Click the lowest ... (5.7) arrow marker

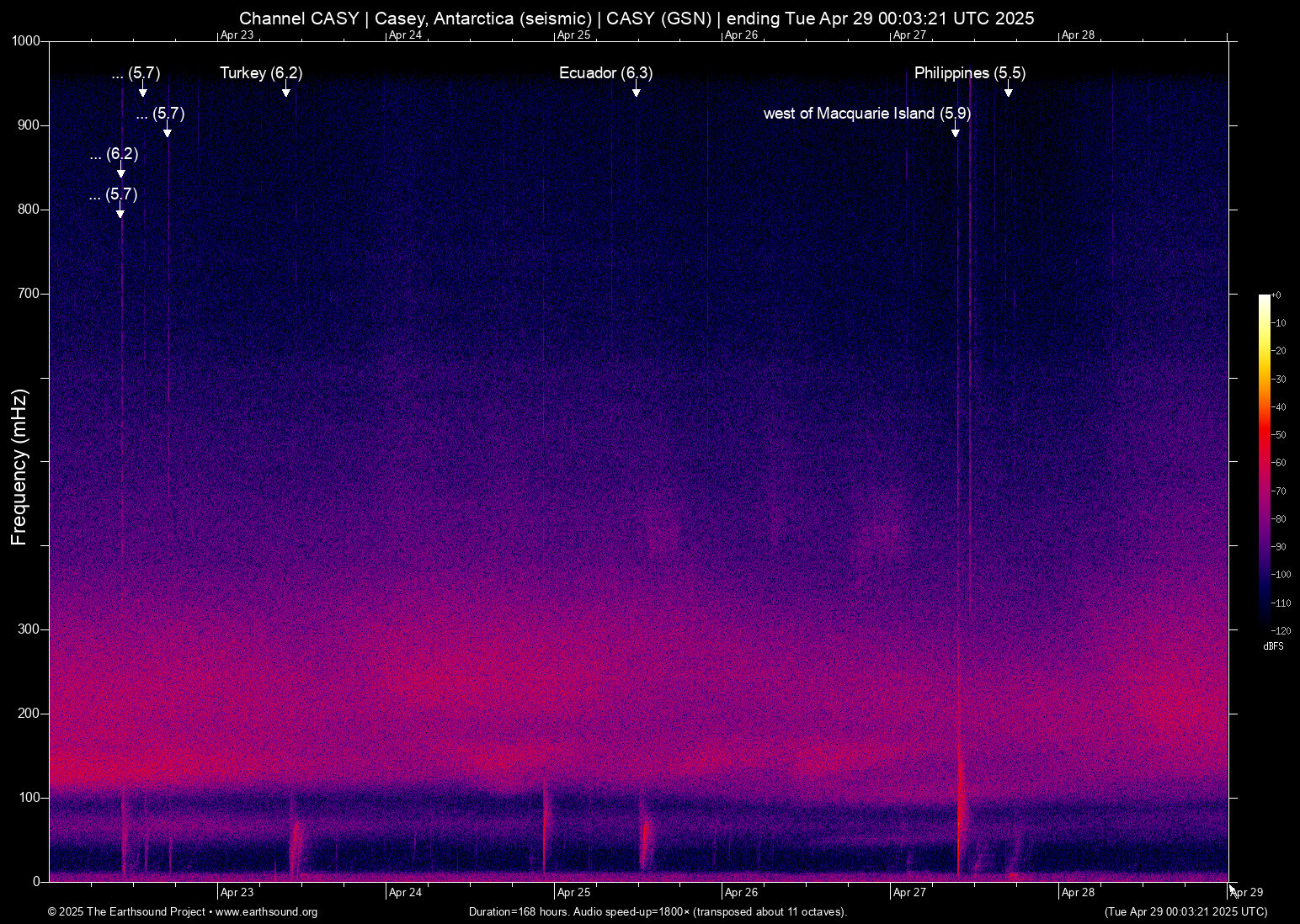[119, 212]
